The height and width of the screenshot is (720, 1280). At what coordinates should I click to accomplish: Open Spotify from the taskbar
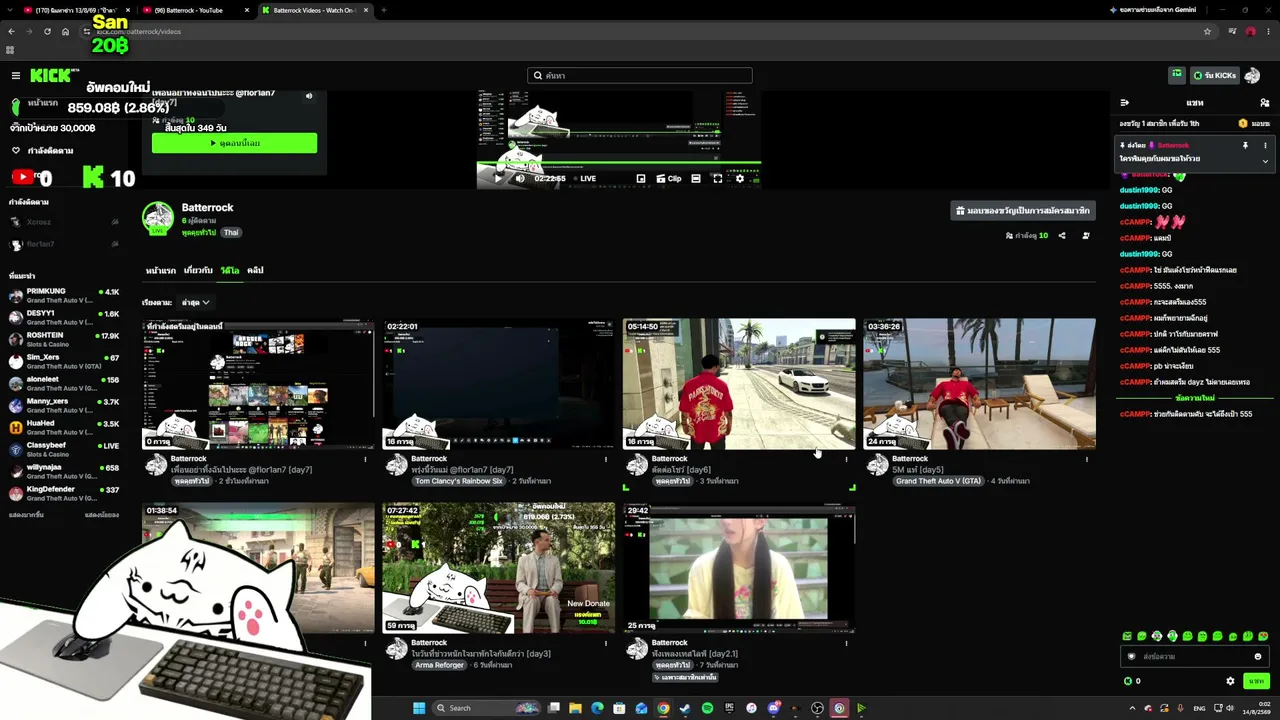(x=707, y=708)
